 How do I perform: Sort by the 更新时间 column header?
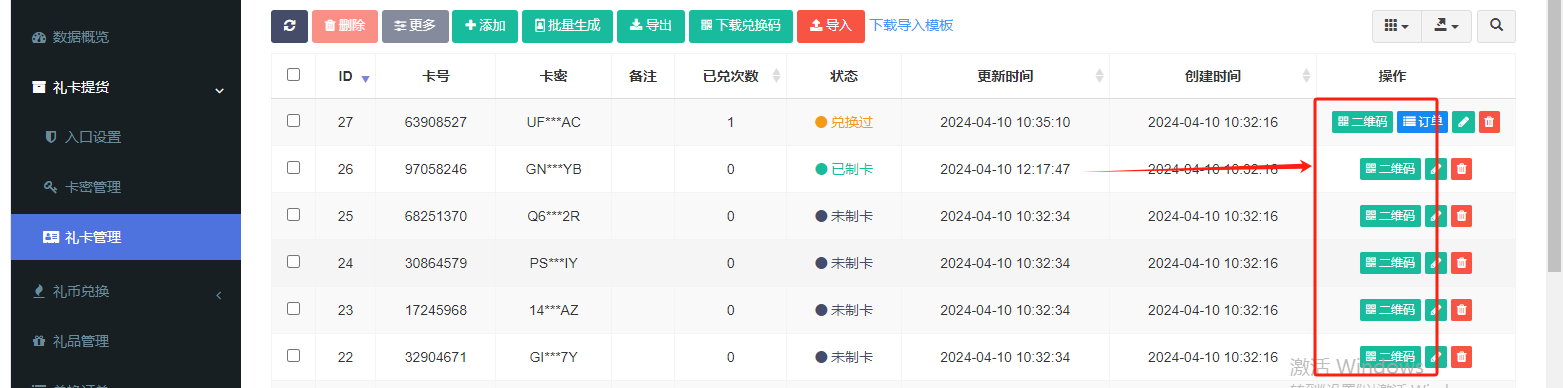[x=1005, y=76]
